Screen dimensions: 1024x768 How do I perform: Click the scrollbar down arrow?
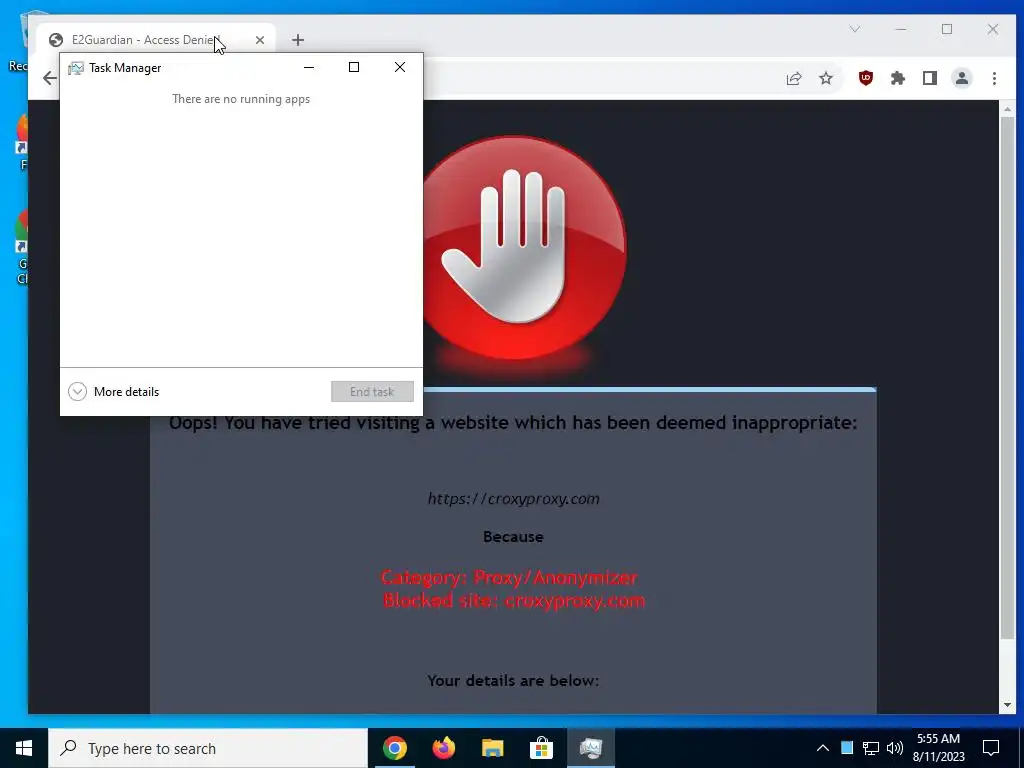tap(1007, 705)
